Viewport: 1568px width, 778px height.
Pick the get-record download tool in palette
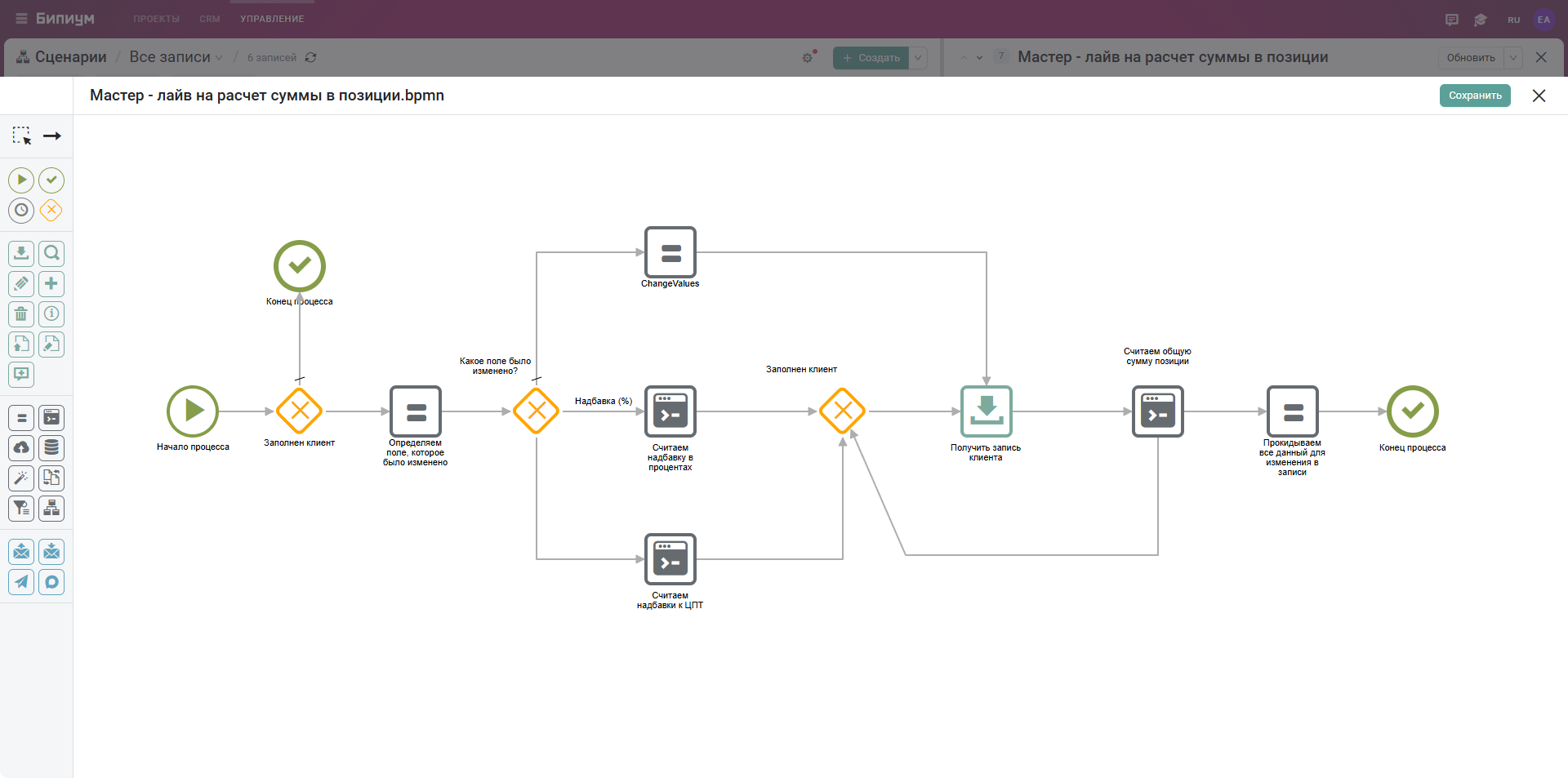(x=21, y=253)
